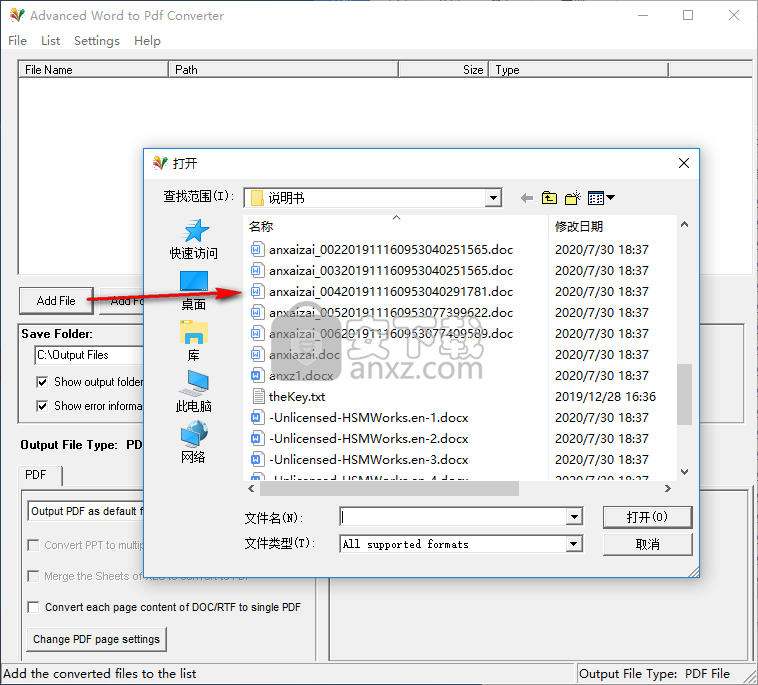758x685 pixels.
Task: Click icon of -Unlicensed-HSMWorks.en-3.docx
Action: point(257,460)
